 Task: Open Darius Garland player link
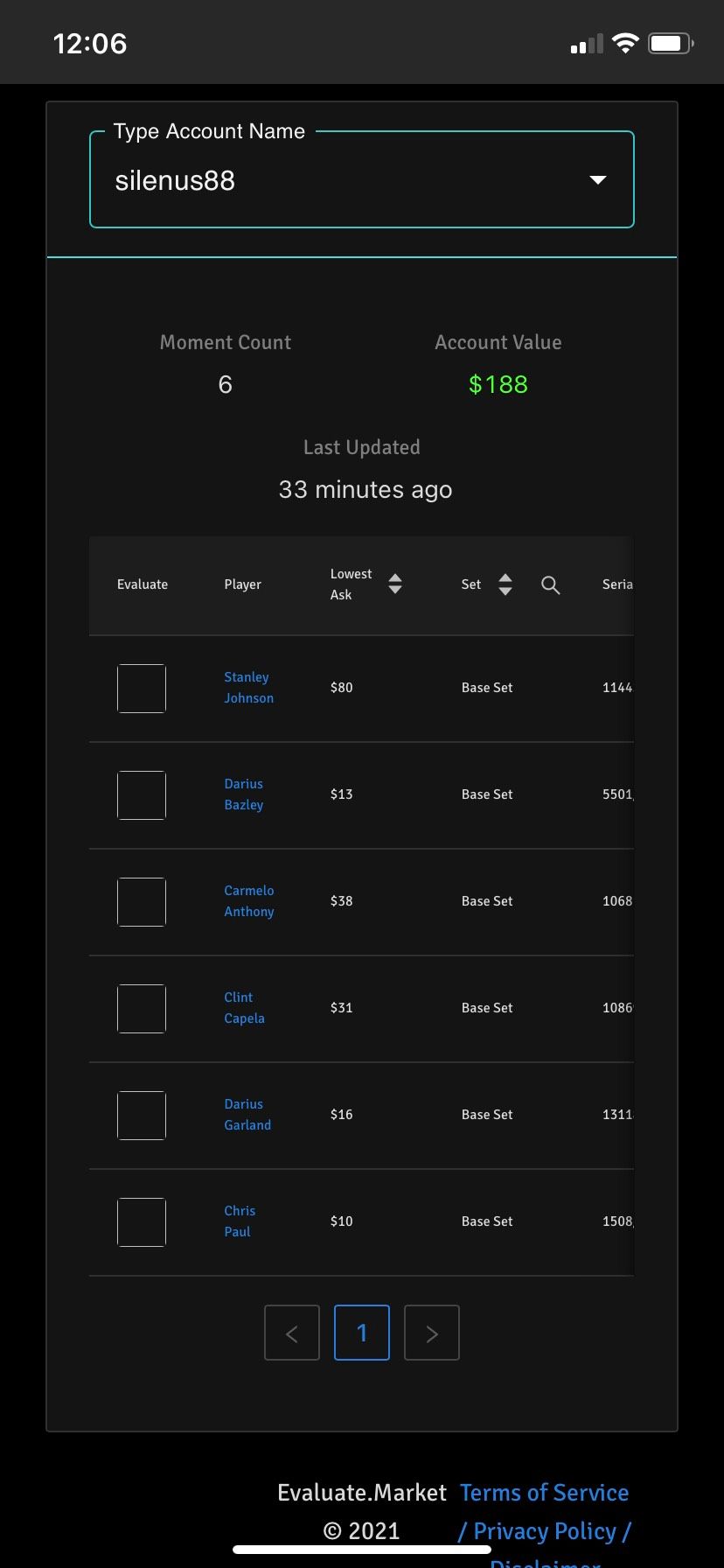(x=247, y=1115)
